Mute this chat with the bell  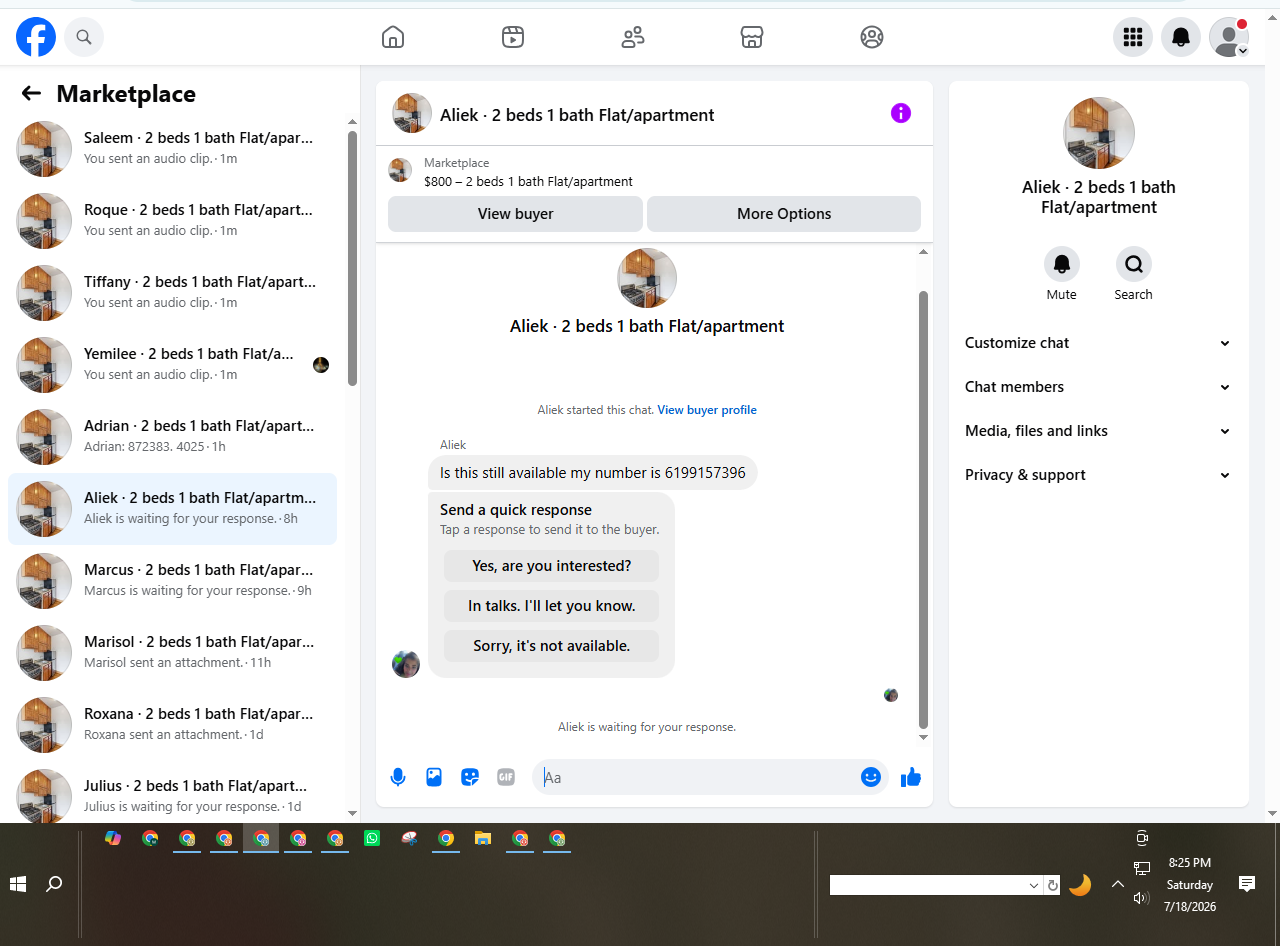[1062, 264]
